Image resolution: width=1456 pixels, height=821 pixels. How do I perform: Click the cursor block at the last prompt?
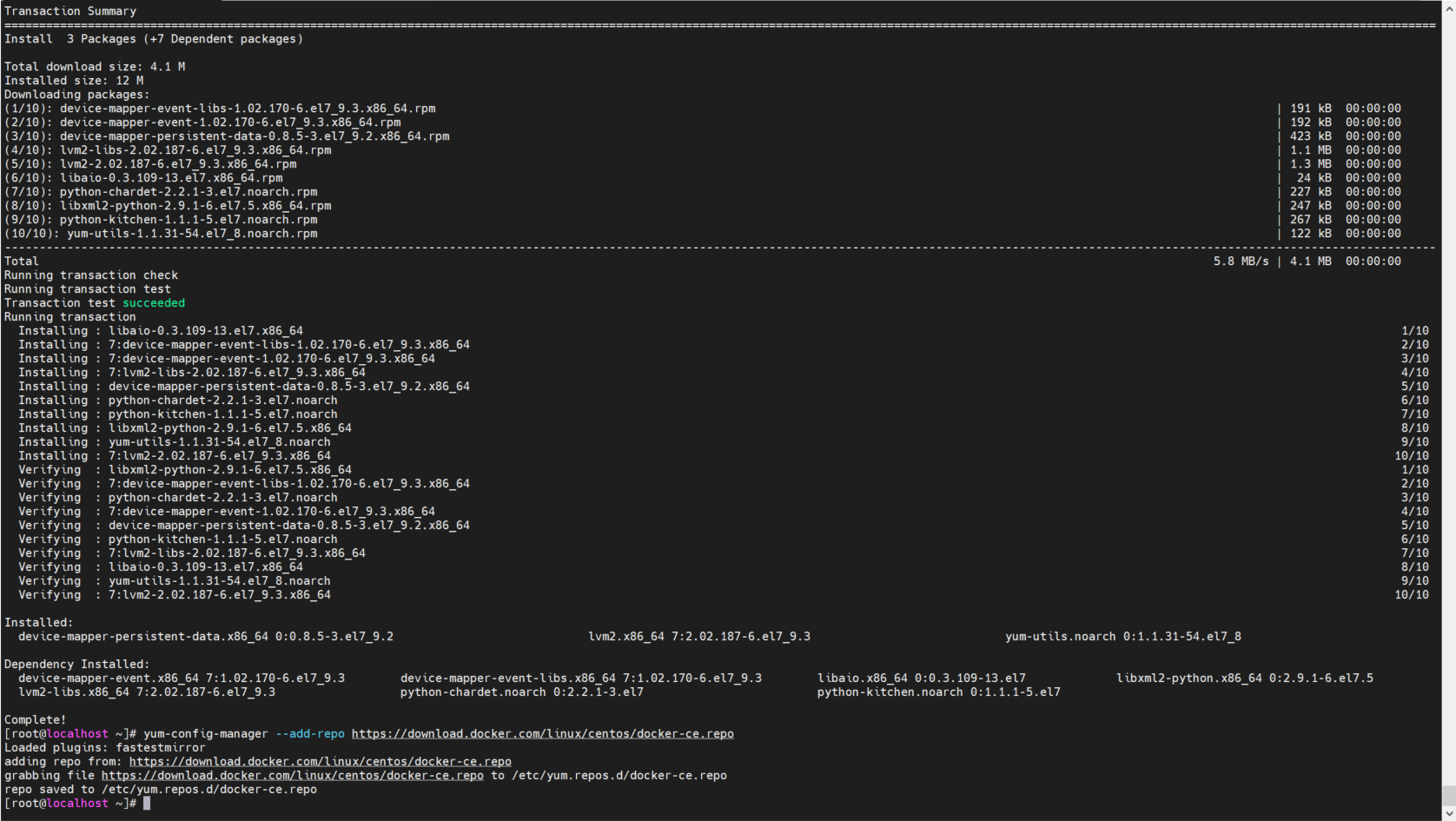coord(147,804)
